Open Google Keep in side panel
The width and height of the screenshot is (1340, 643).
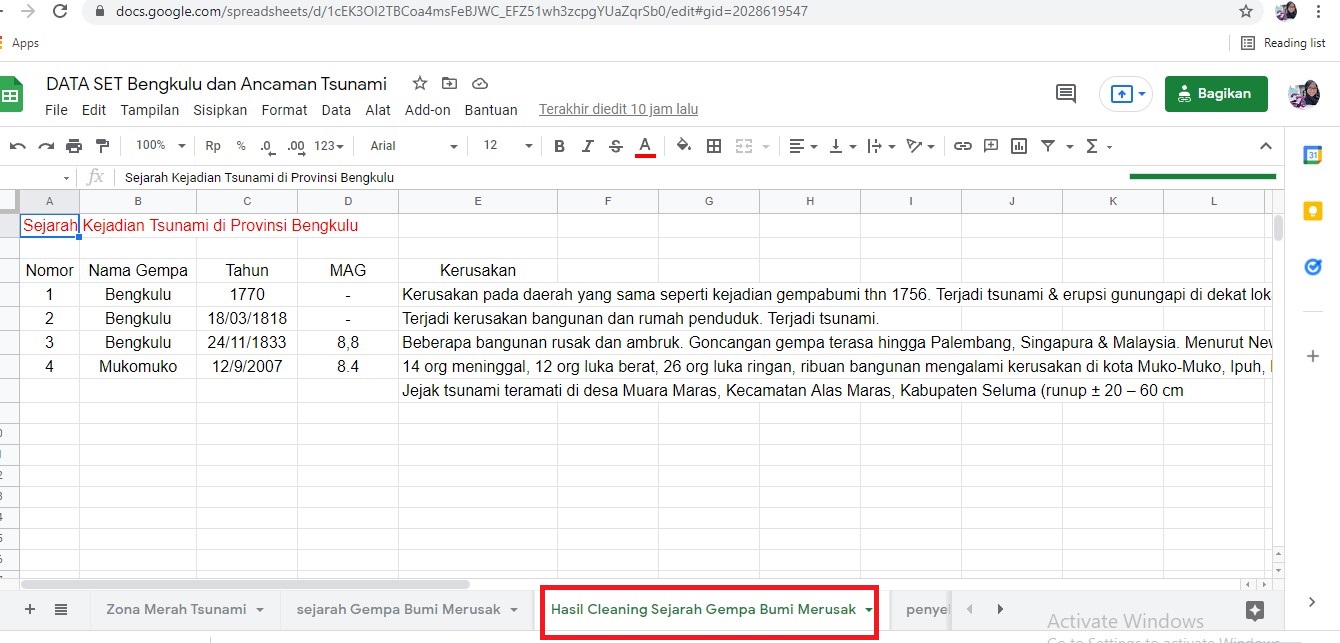point(1312,211)
